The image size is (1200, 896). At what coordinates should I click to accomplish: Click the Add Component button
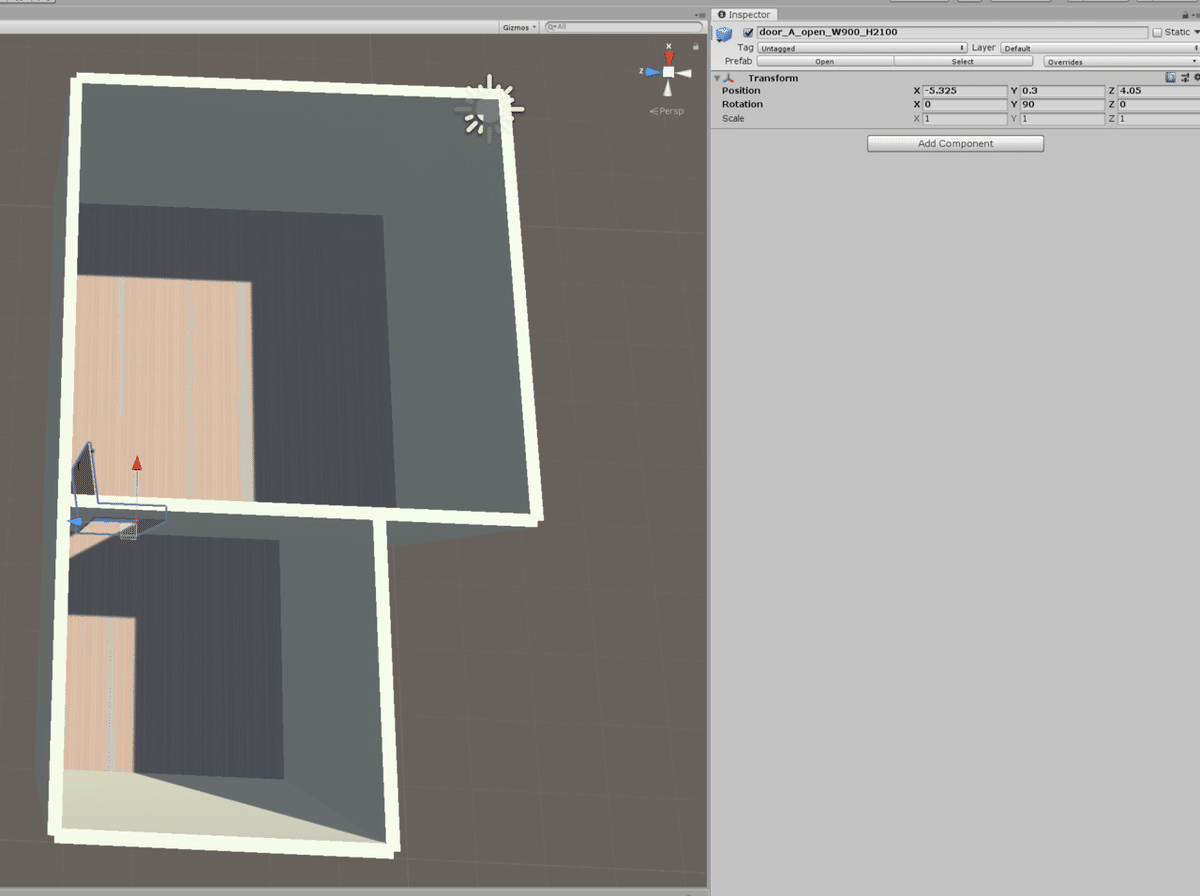[x=955, y=144]
